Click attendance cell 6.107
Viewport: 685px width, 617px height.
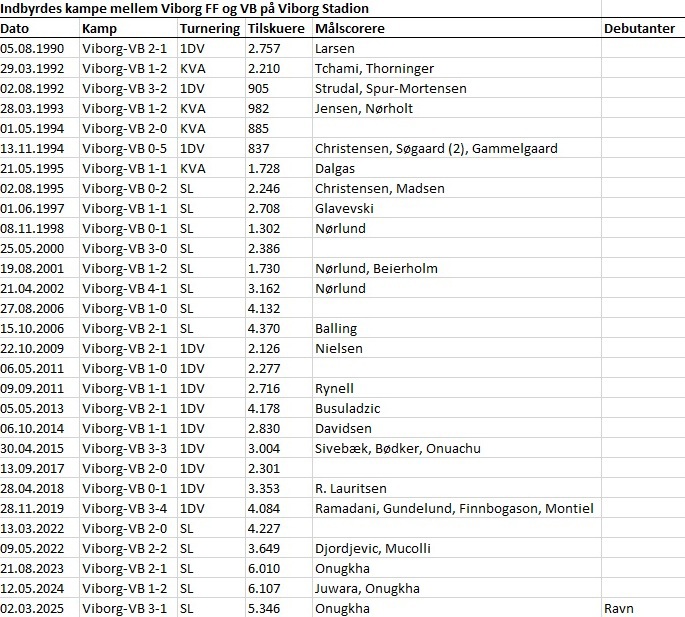click(264, 588)
